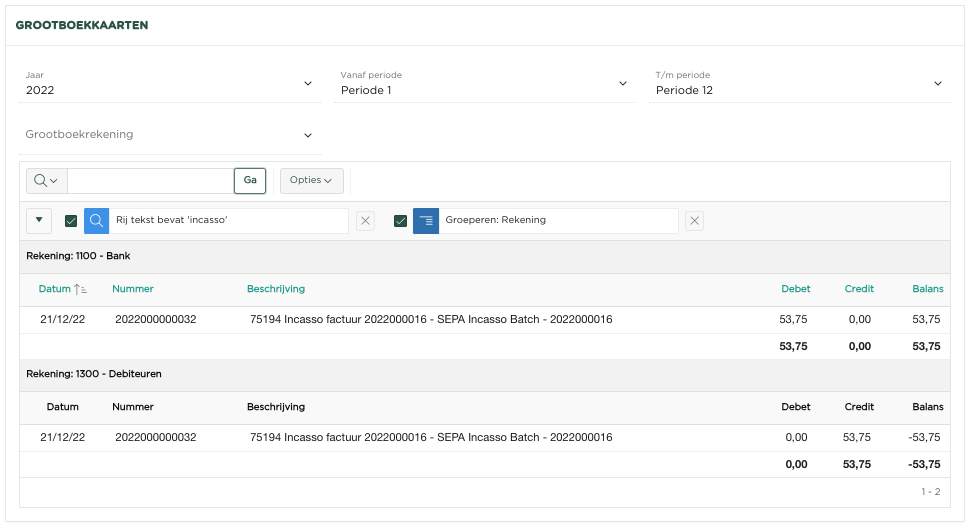This screenshot has height=529, width=973.
Task: Click the Balans column header under Bank
Action: click(x=927, y=289)
